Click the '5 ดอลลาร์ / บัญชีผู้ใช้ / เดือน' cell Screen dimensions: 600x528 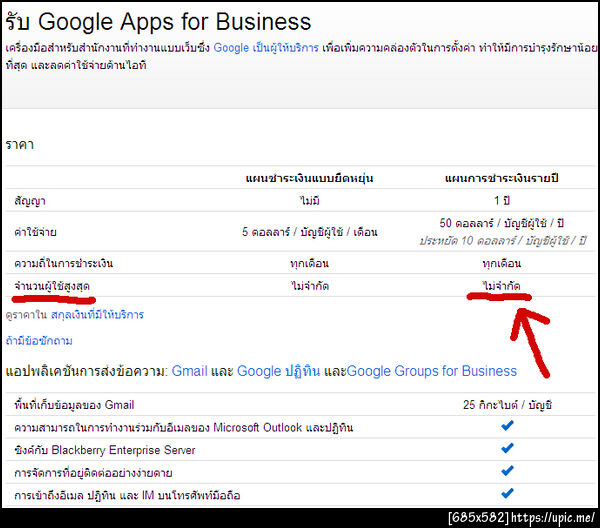pos(309,232)
